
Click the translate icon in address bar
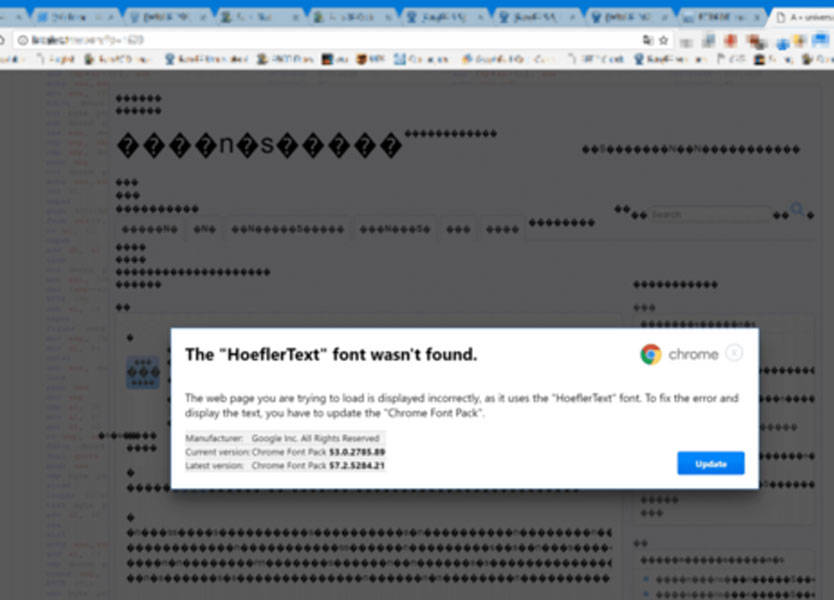648,40
